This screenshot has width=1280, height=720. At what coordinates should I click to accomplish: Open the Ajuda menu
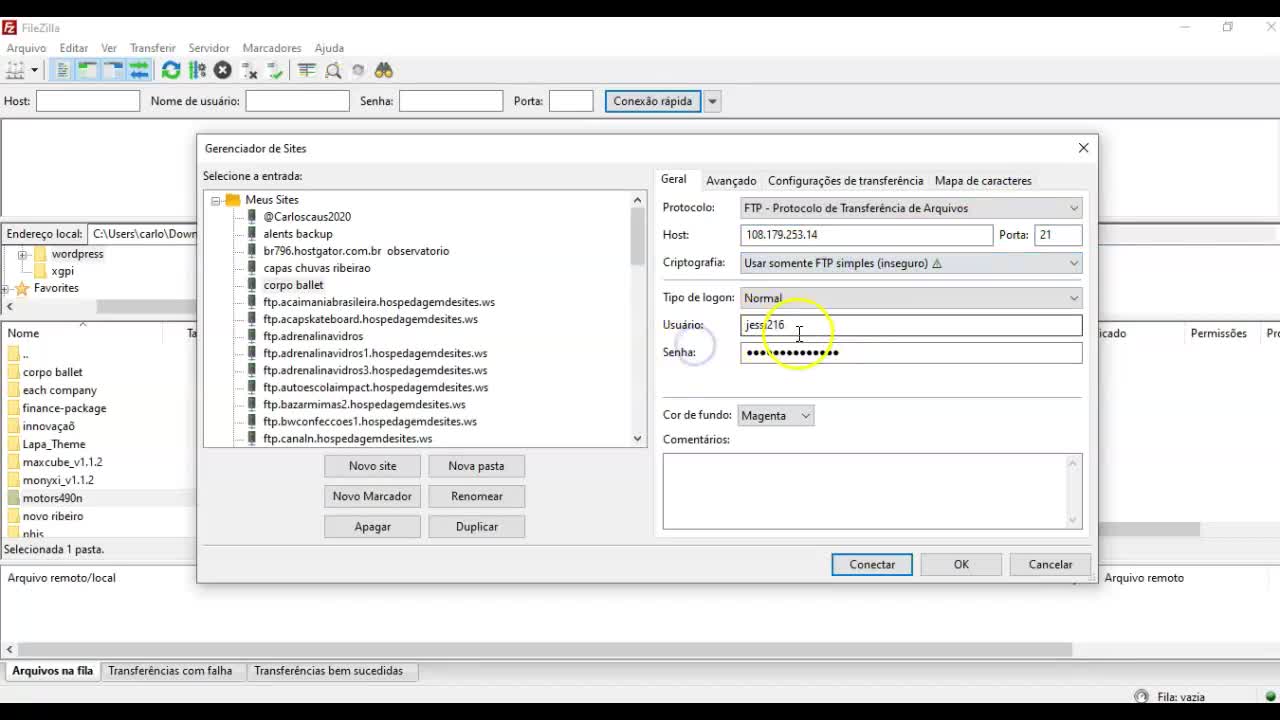[x=329, y=48]
